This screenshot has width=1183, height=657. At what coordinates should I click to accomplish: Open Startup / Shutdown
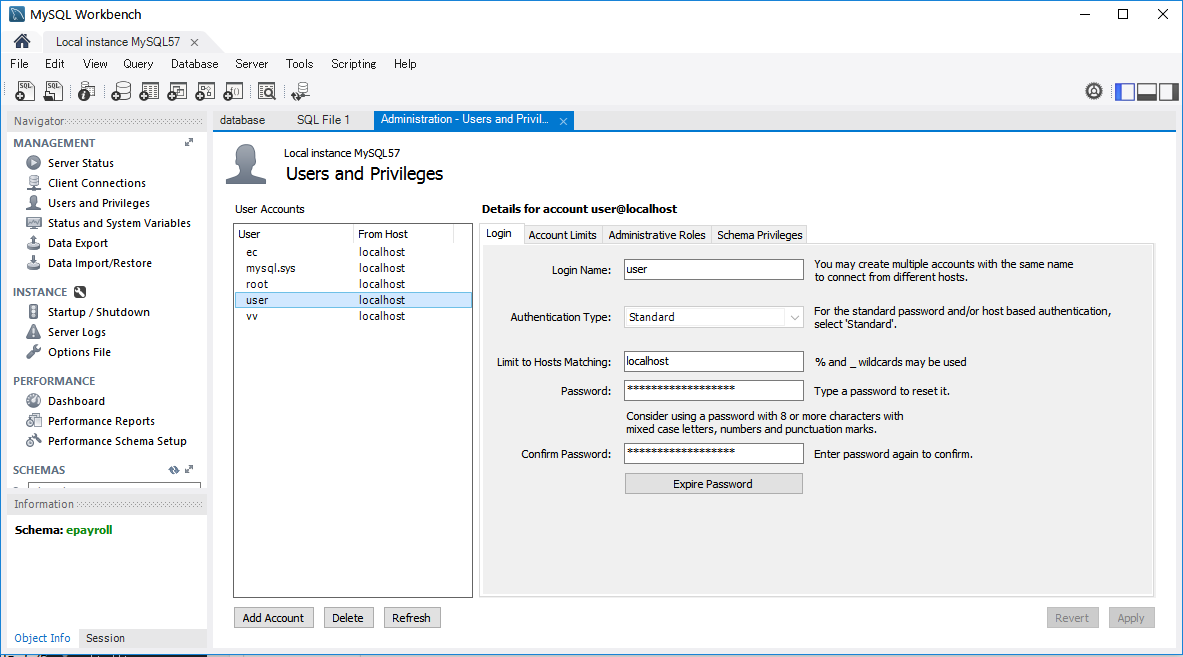click(98, 312)
